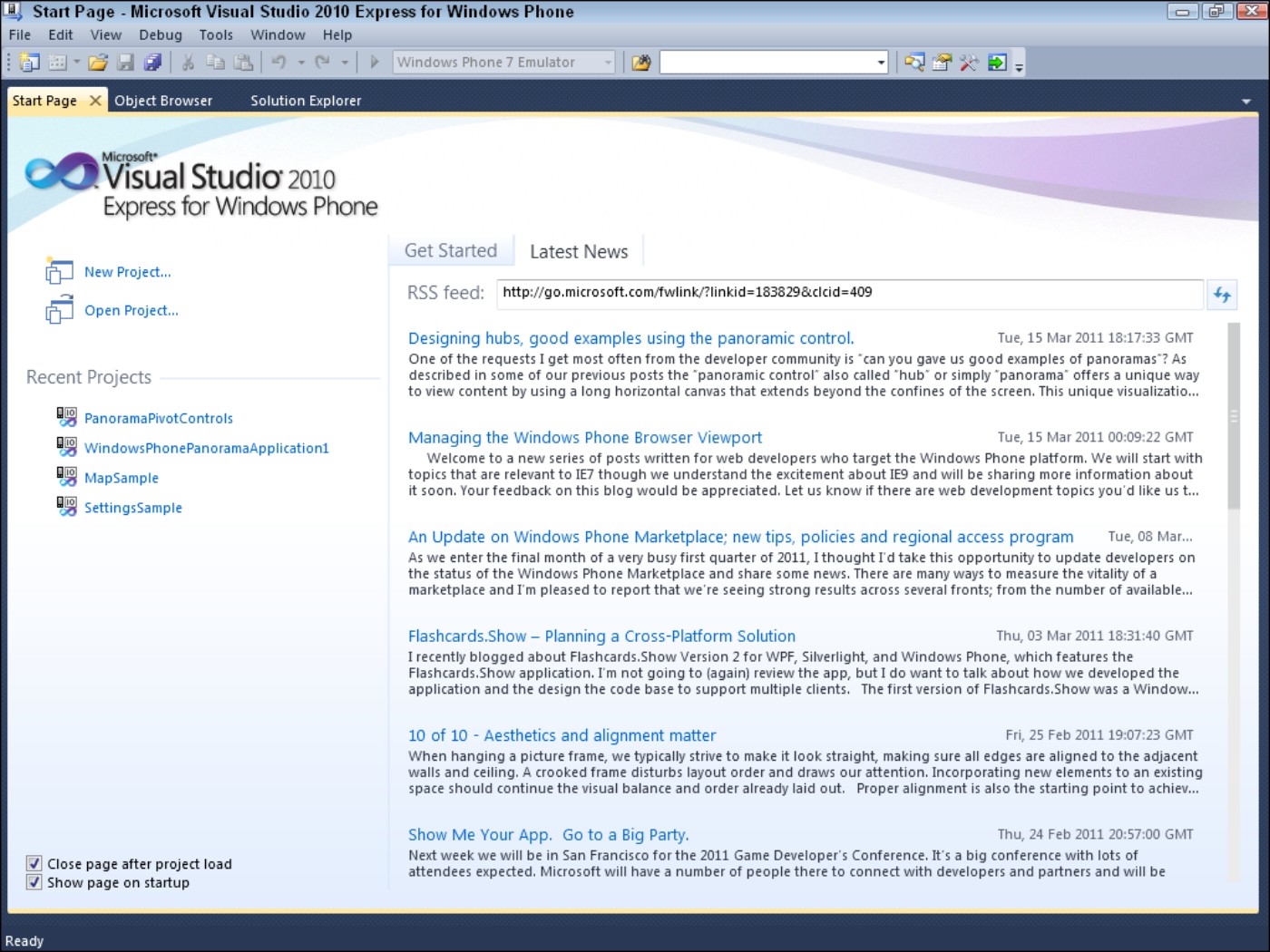
Task: Click inside the empty Find combo box
Action: point(767,63)
